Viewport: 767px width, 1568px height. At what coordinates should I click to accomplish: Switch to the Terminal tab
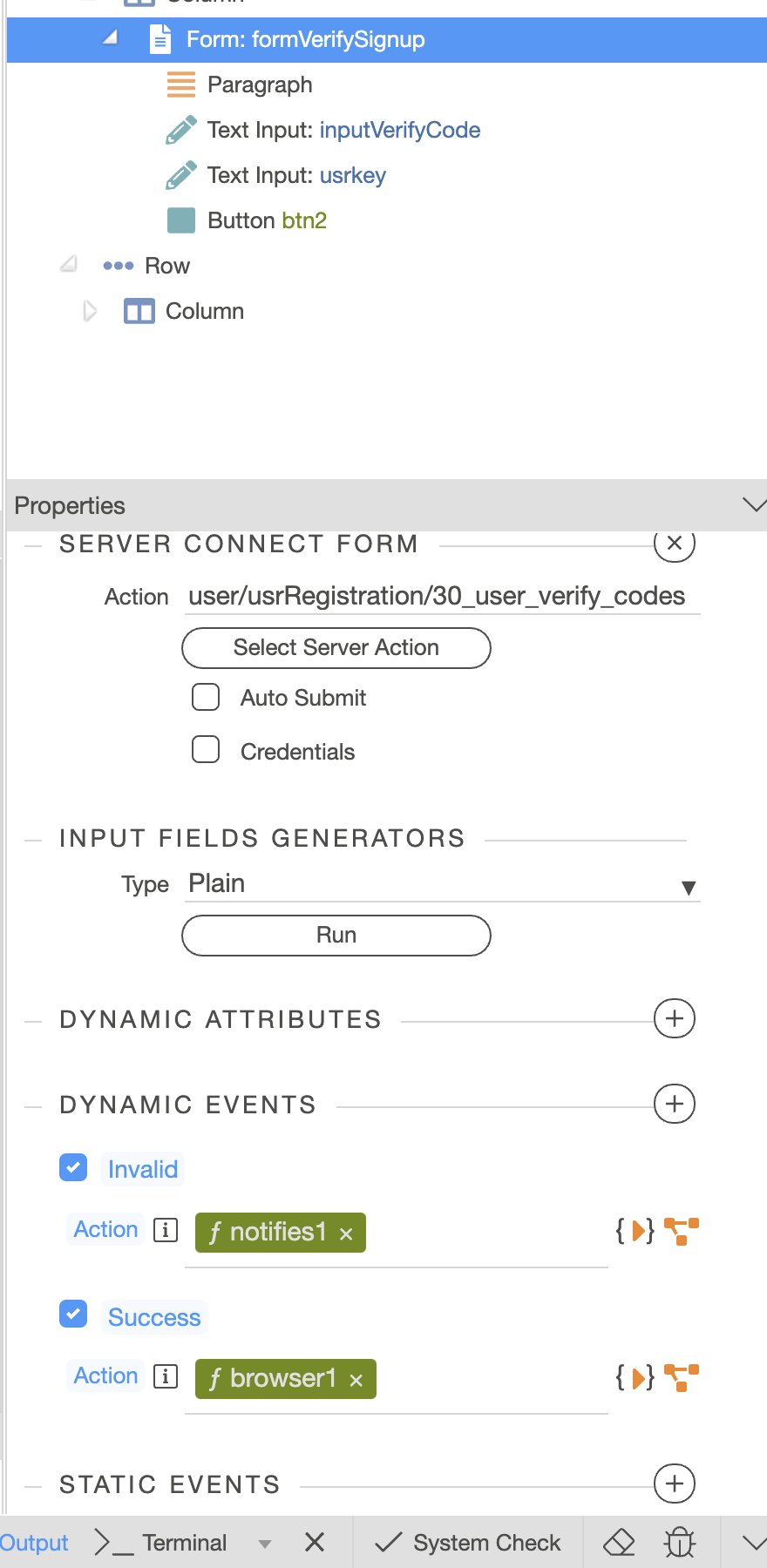coord(184,1543)
